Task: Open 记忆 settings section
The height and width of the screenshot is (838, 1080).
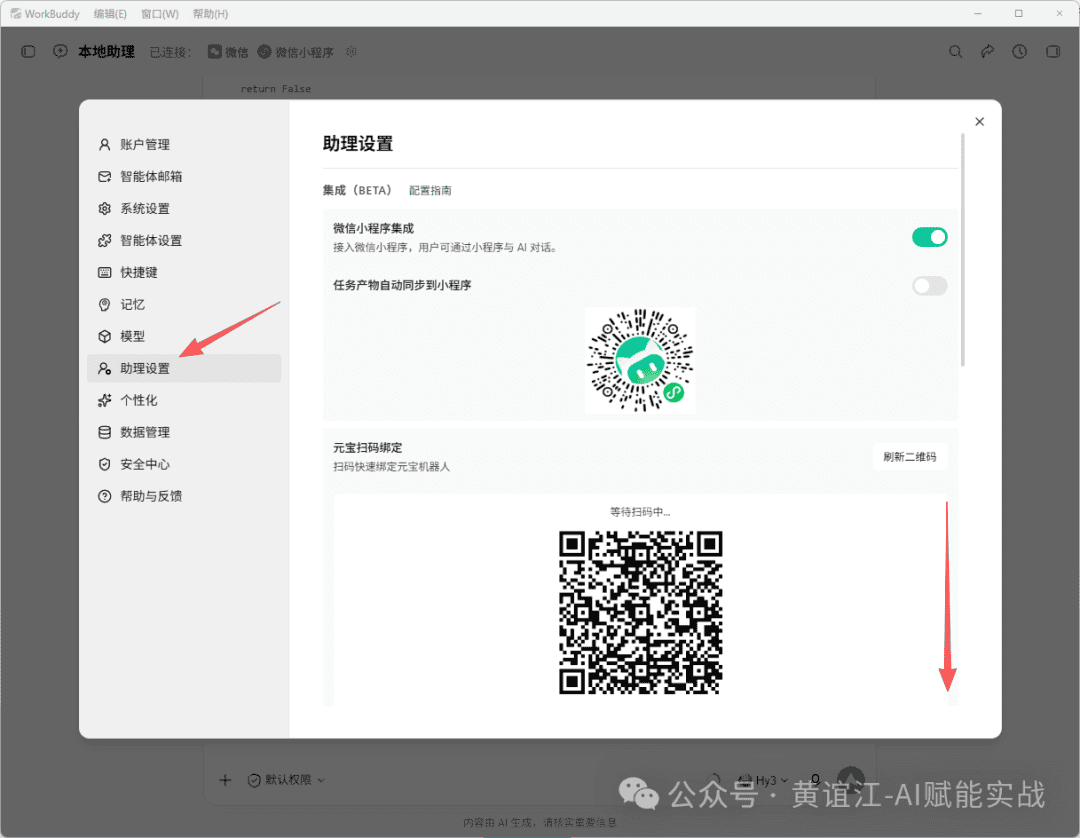Action: pos(184,304)
